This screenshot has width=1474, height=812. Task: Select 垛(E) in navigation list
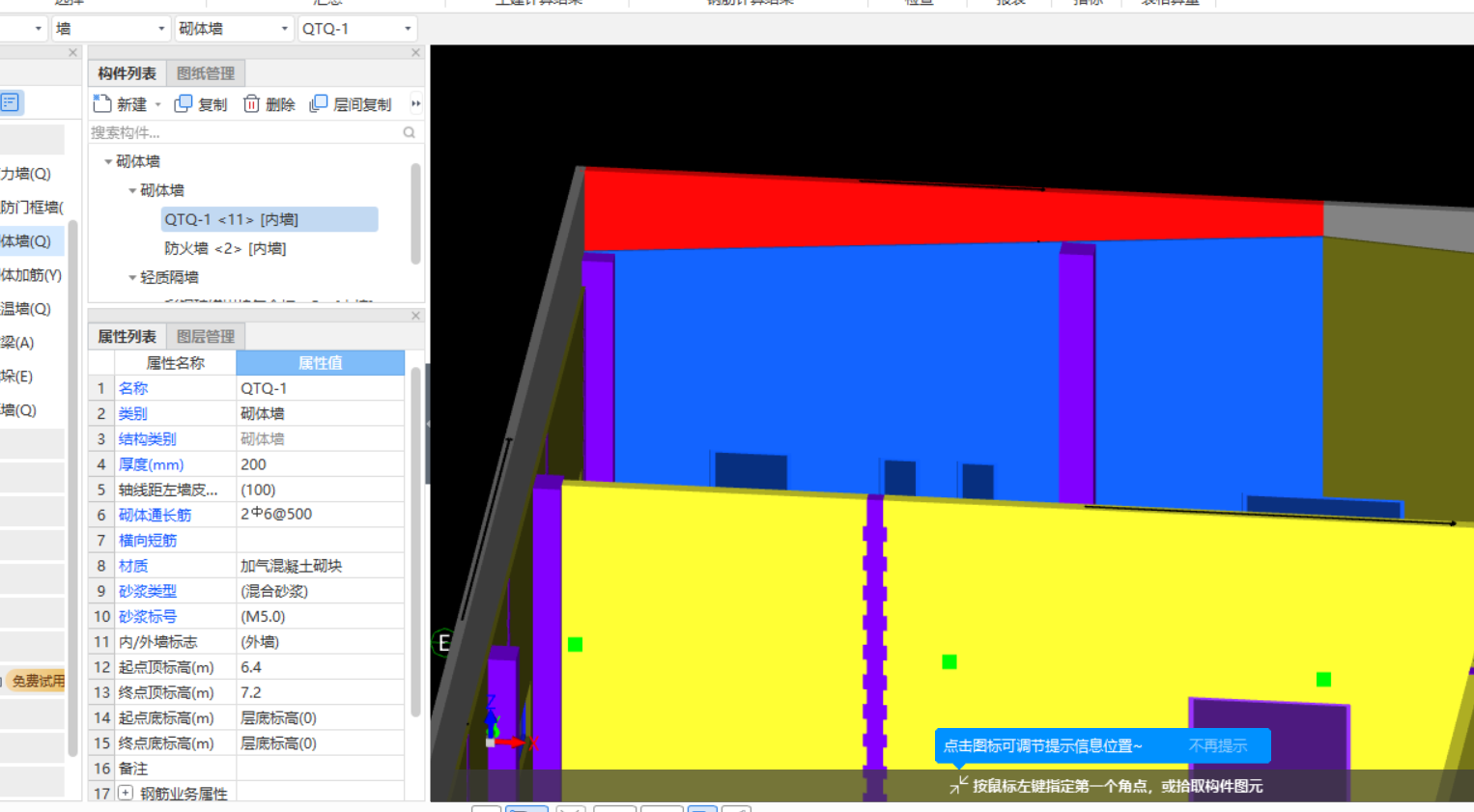click(x=17, y=377)
